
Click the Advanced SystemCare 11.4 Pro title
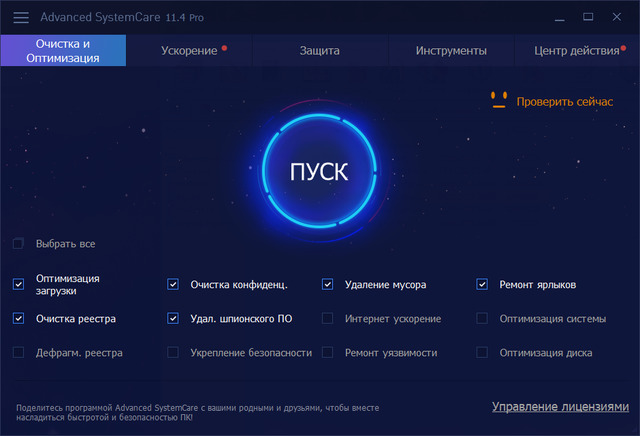[x=122, y=17]
